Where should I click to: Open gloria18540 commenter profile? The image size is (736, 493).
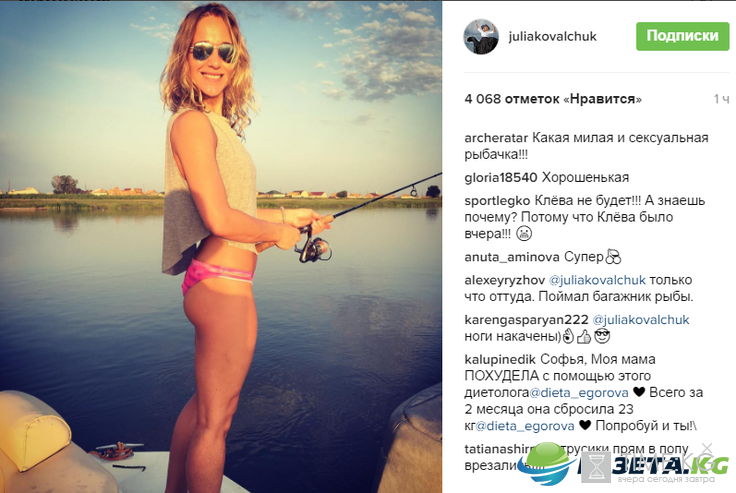(500, 177)
